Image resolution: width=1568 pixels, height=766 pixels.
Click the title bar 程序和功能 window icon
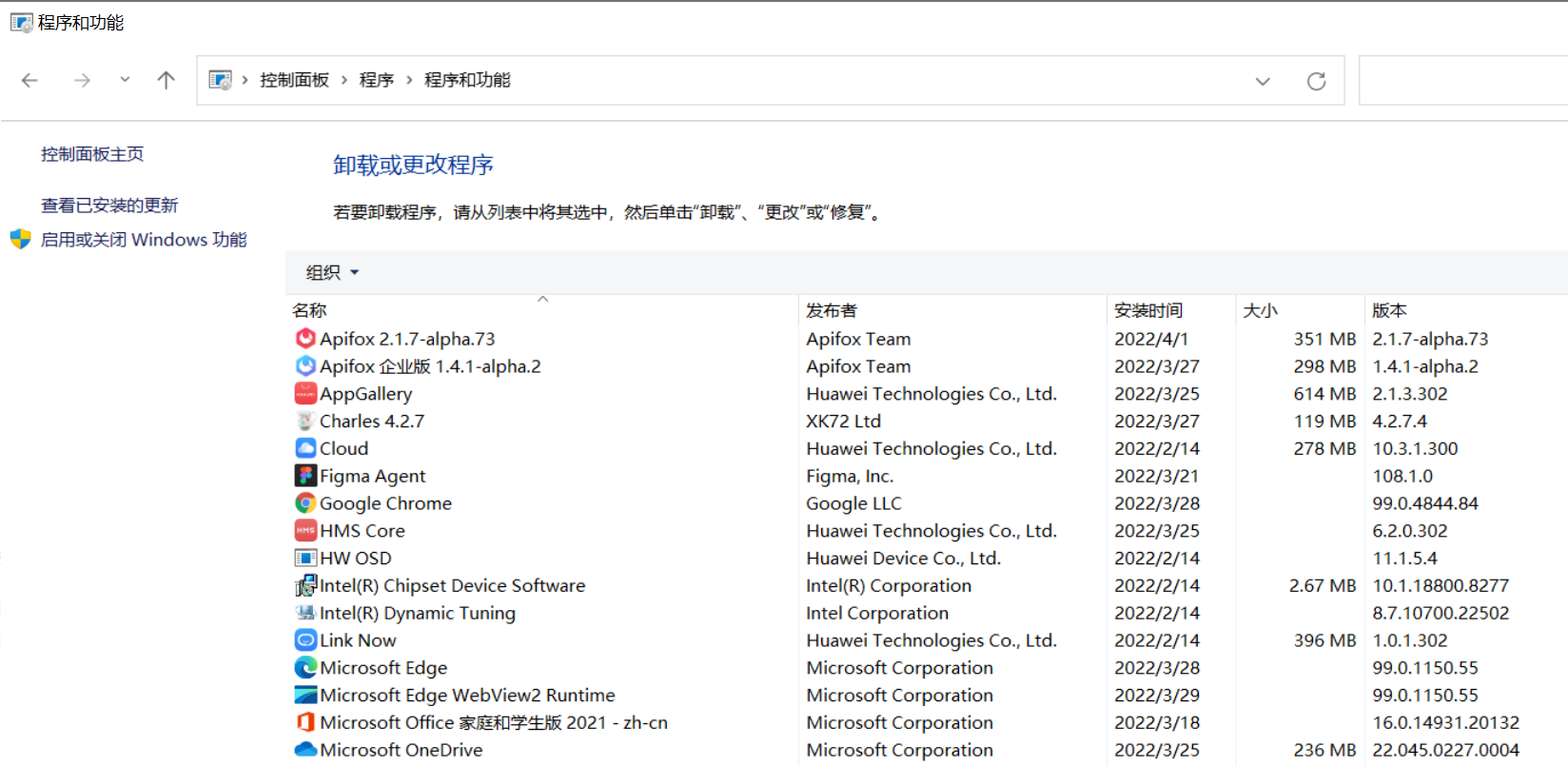21,22
